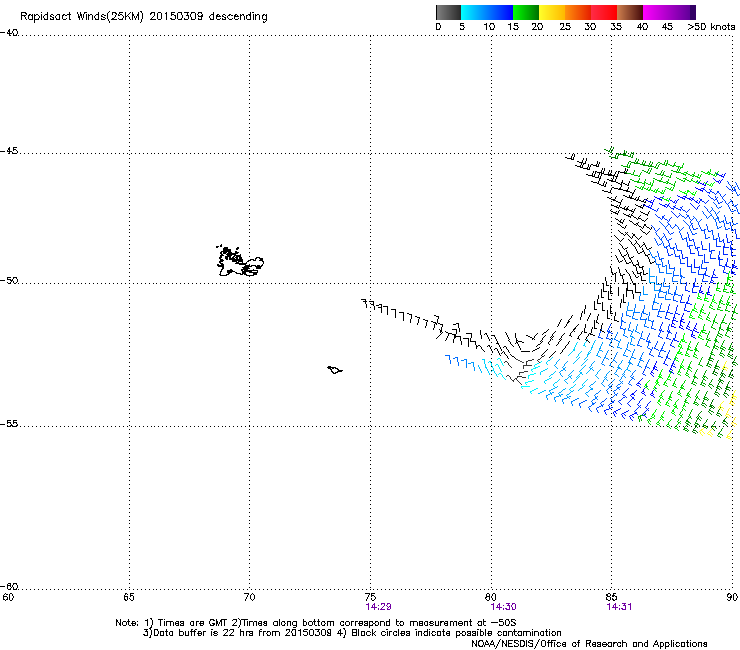The height and width of the screenshot is (650, 740).
Task: Click the green 15-20 knots color segment
Action: [526, 12]
